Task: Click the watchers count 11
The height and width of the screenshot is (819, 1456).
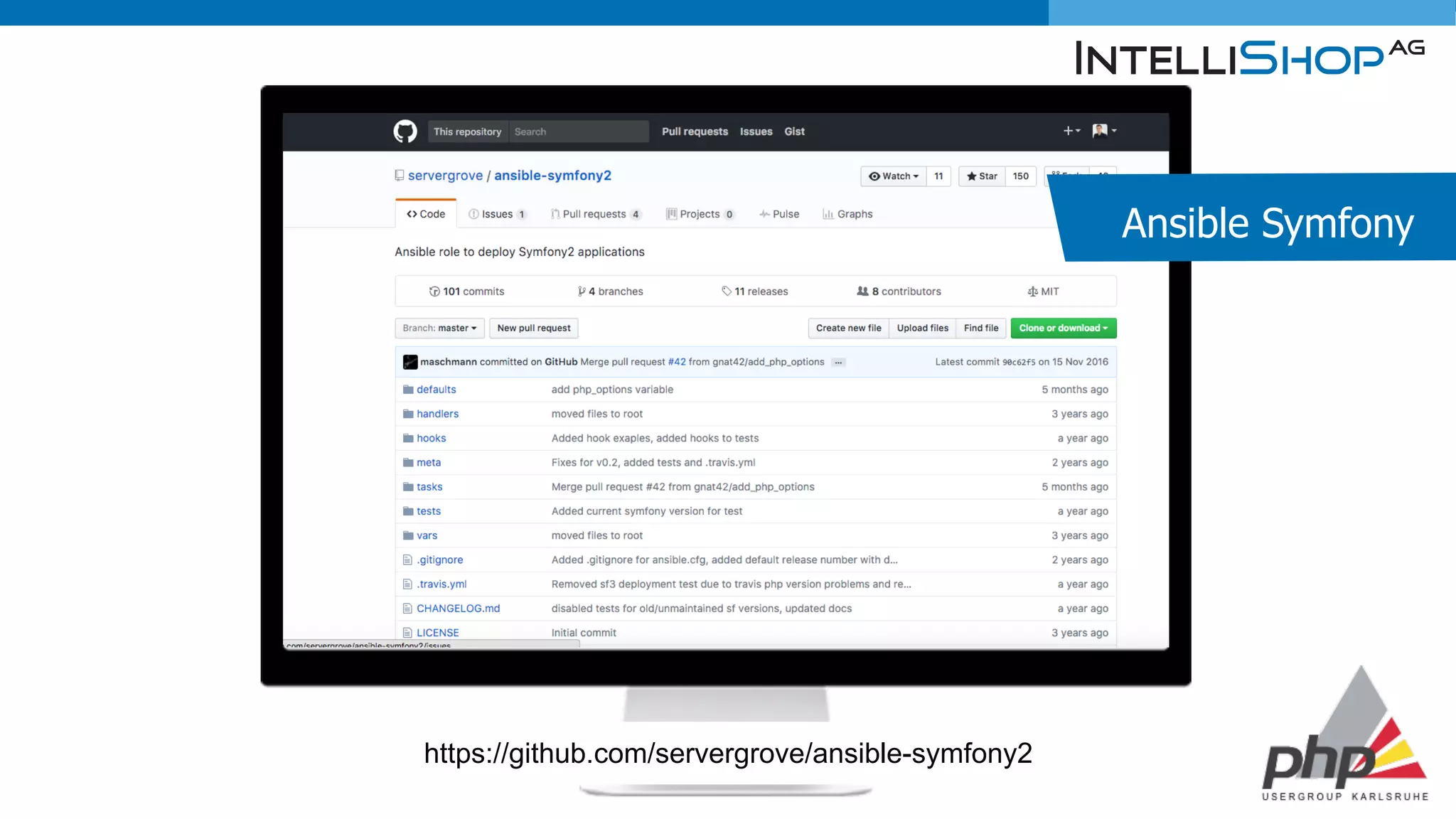Action: pyautogui.click(x=938, y=176)
